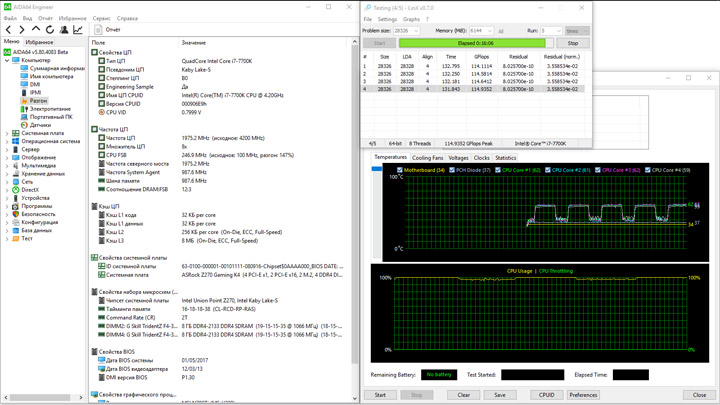
Task: Click the Preferences button in stability test
Action: [x=583, y=395]
